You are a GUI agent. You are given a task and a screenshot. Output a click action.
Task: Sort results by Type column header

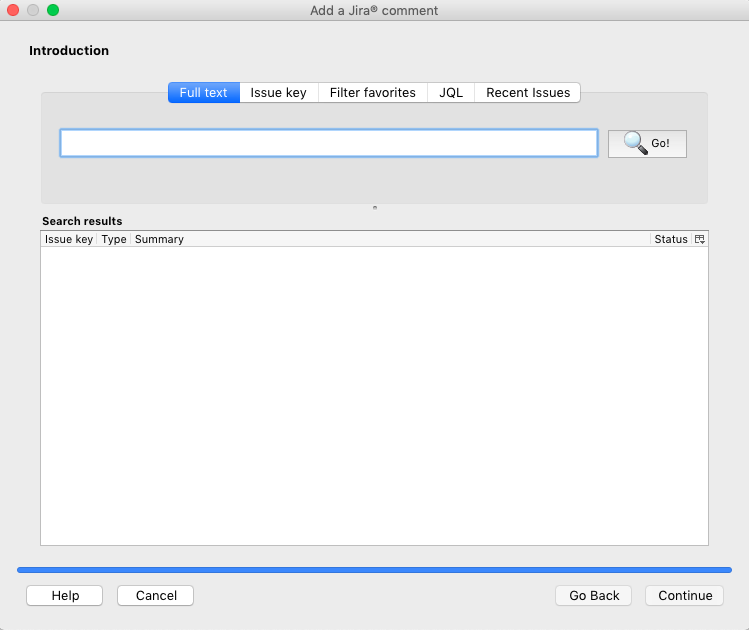click(114, 239)
